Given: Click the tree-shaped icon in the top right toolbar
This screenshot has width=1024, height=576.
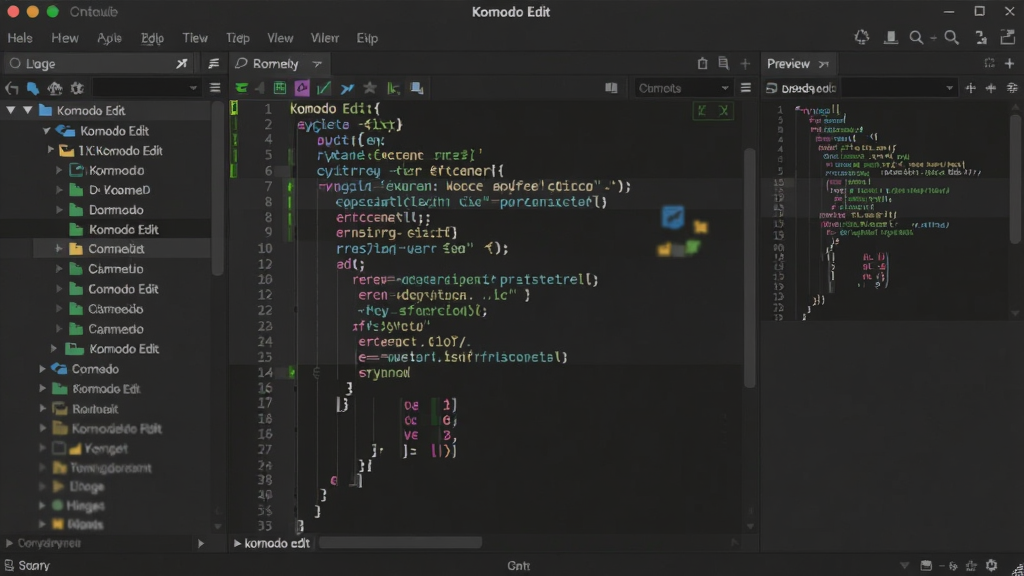Looking at the screenshot, I should click(x=862, y=37).
